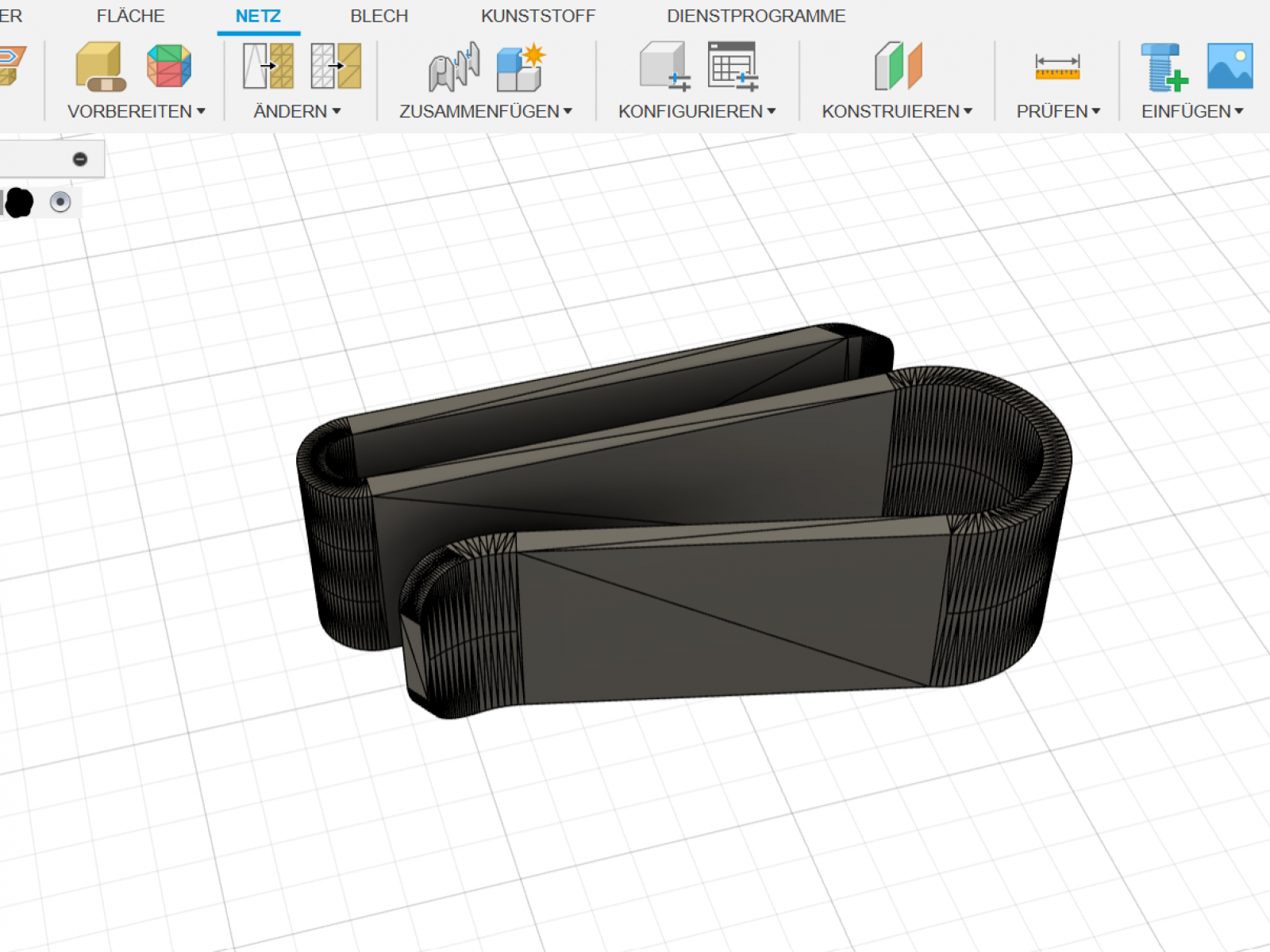Expand the EINFÜGEN dropdown
This screenshot has height=952, width=1270.
(1192, 111)
